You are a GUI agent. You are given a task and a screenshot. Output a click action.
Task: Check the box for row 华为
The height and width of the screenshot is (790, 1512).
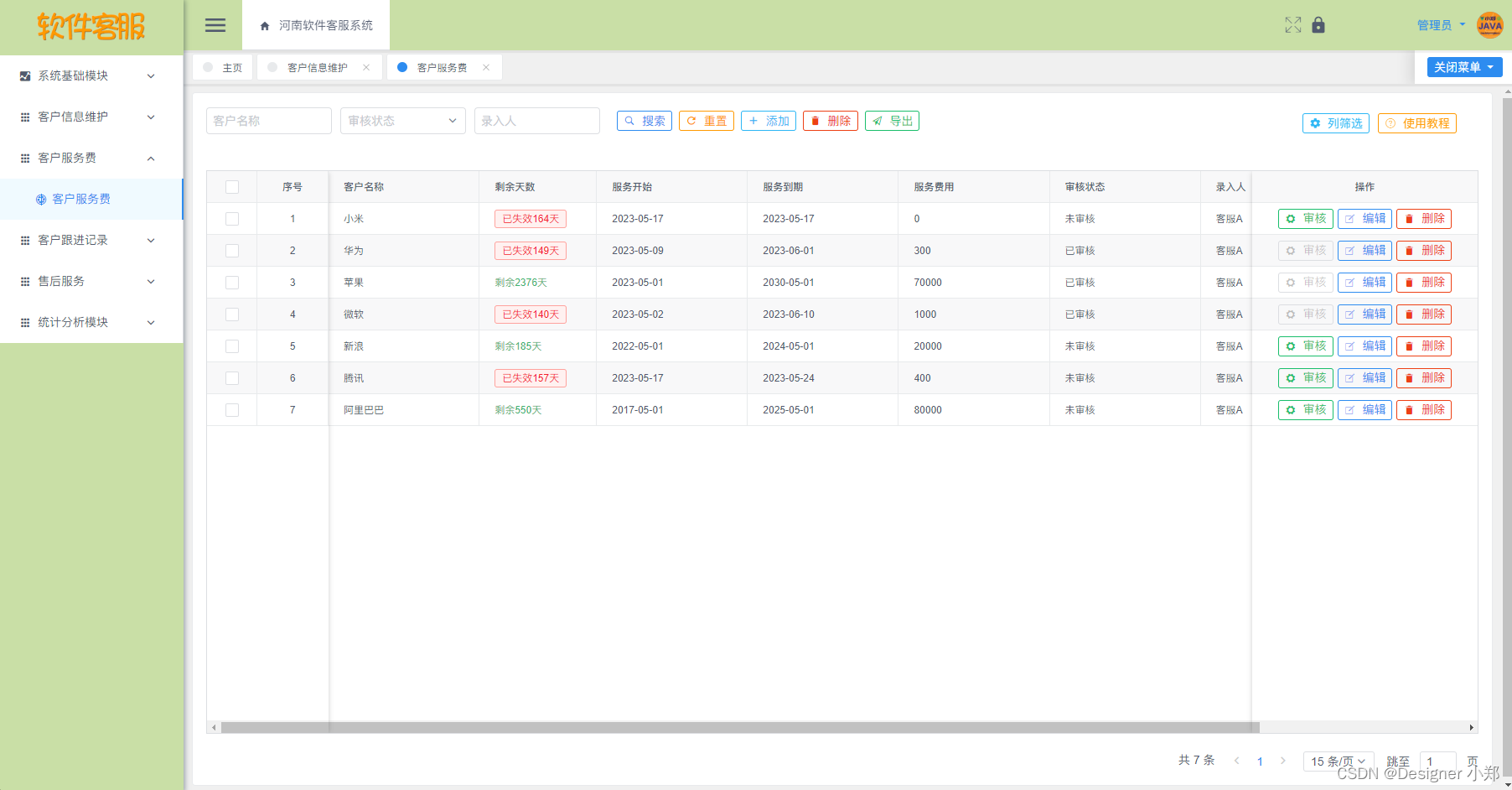(x=232, y=251)
